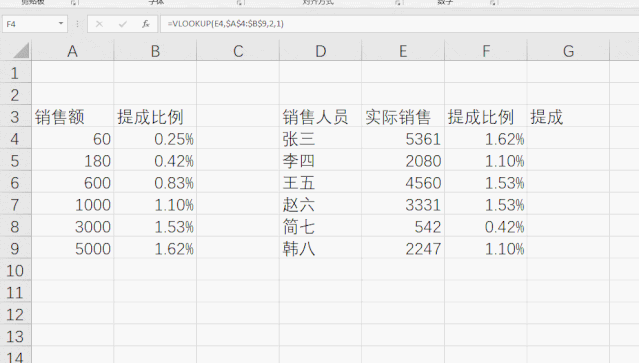Screen dimensions: 639x363
Task: Confirm formula entry with the checkmark icon
Action: pos(122,24)
